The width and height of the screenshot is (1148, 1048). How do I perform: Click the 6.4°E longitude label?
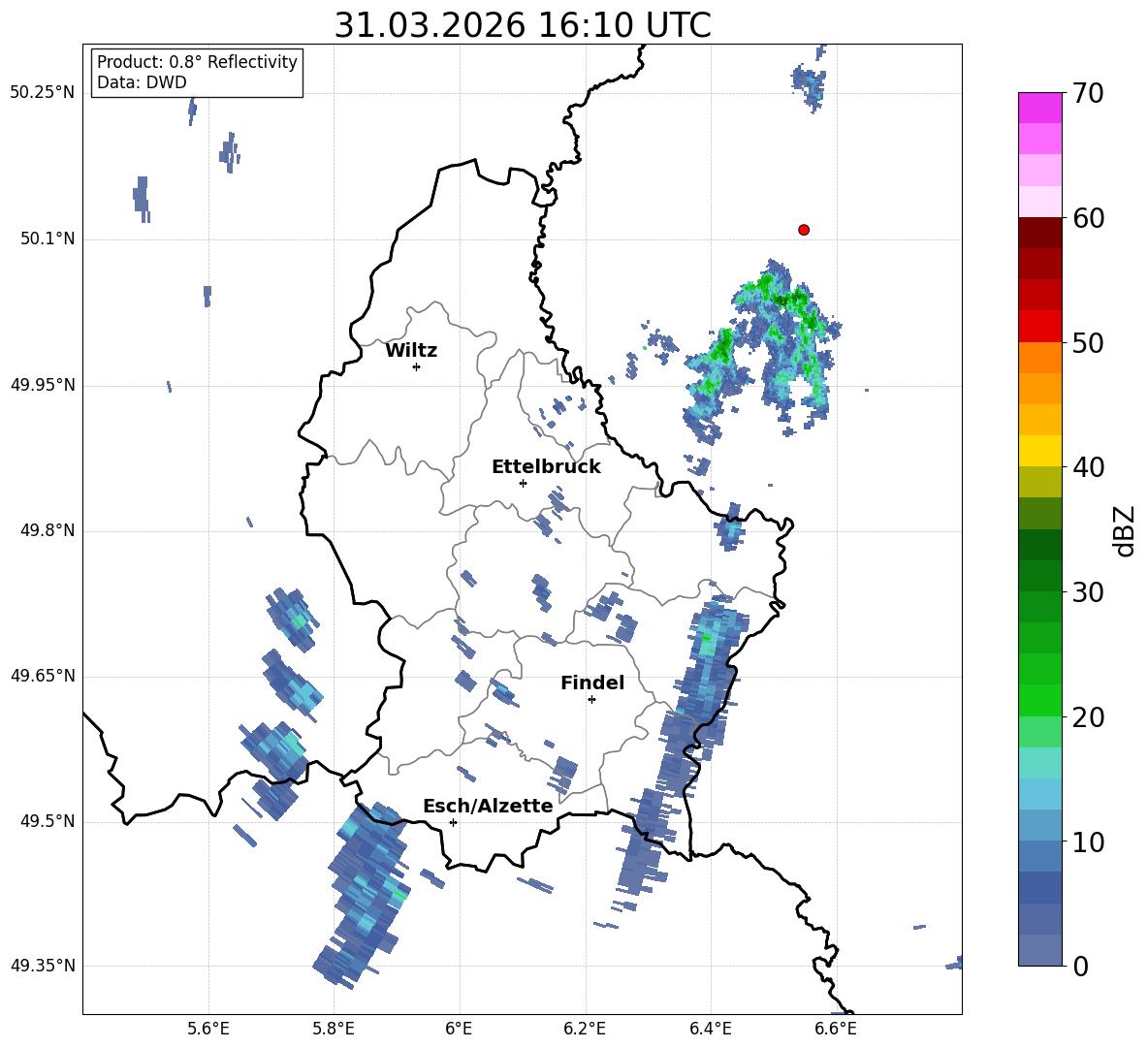click(x=710, y=1029)
